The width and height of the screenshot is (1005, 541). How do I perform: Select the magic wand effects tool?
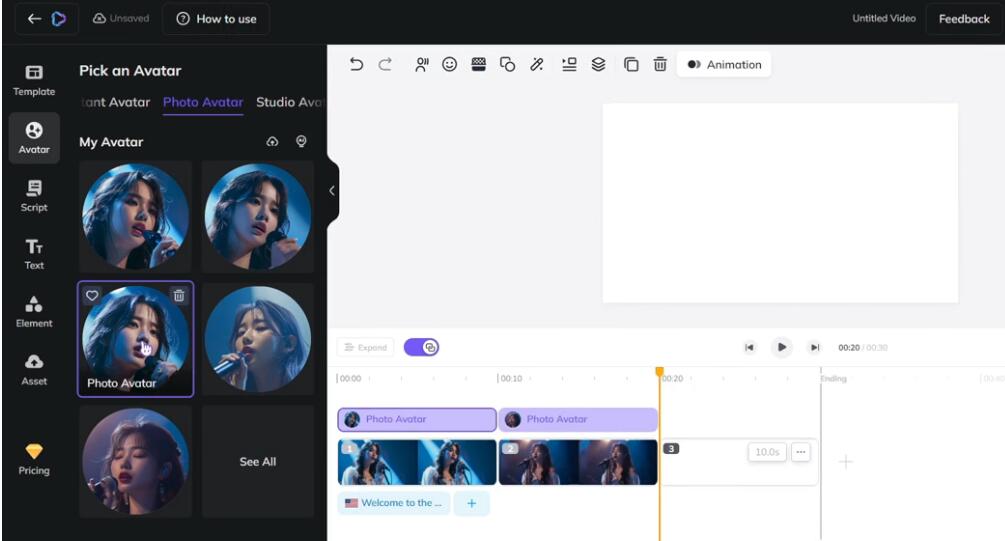537,65
